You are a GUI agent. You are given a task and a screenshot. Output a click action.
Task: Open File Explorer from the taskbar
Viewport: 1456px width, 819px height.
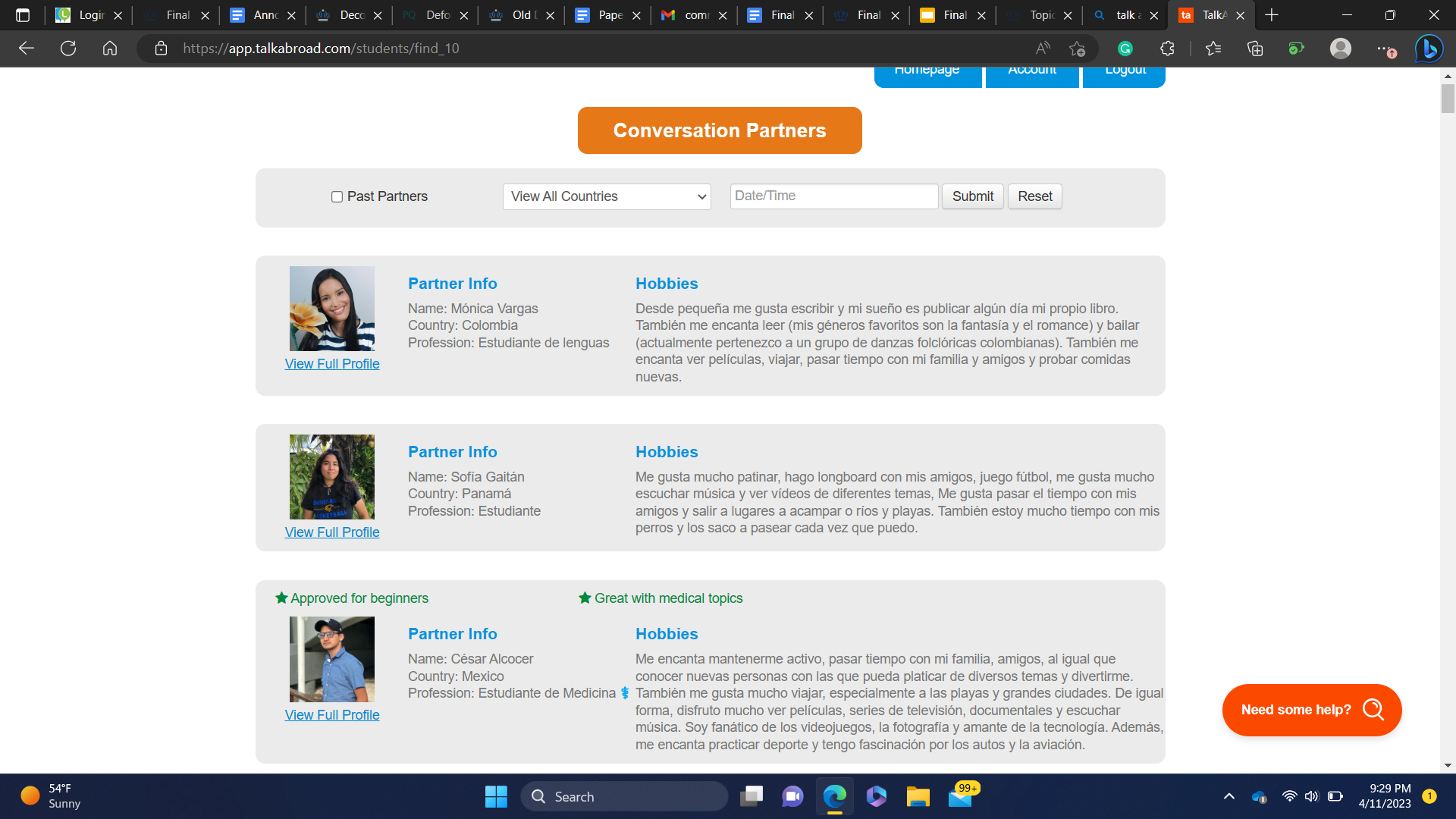click(x=918, y=796)
